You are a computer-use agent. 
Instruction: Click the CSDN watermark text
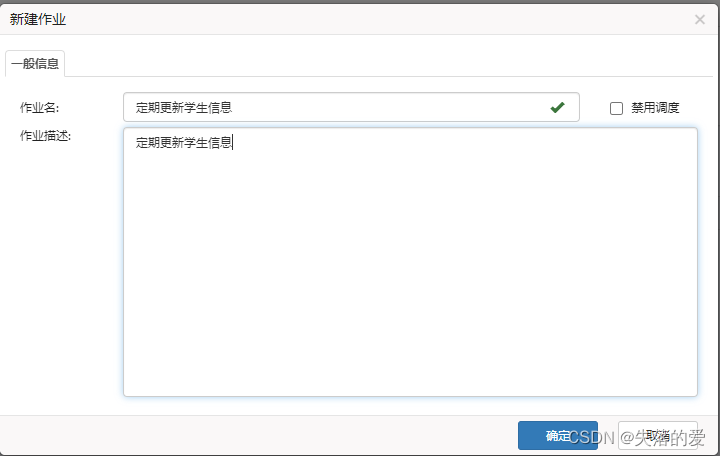(591, 437)
